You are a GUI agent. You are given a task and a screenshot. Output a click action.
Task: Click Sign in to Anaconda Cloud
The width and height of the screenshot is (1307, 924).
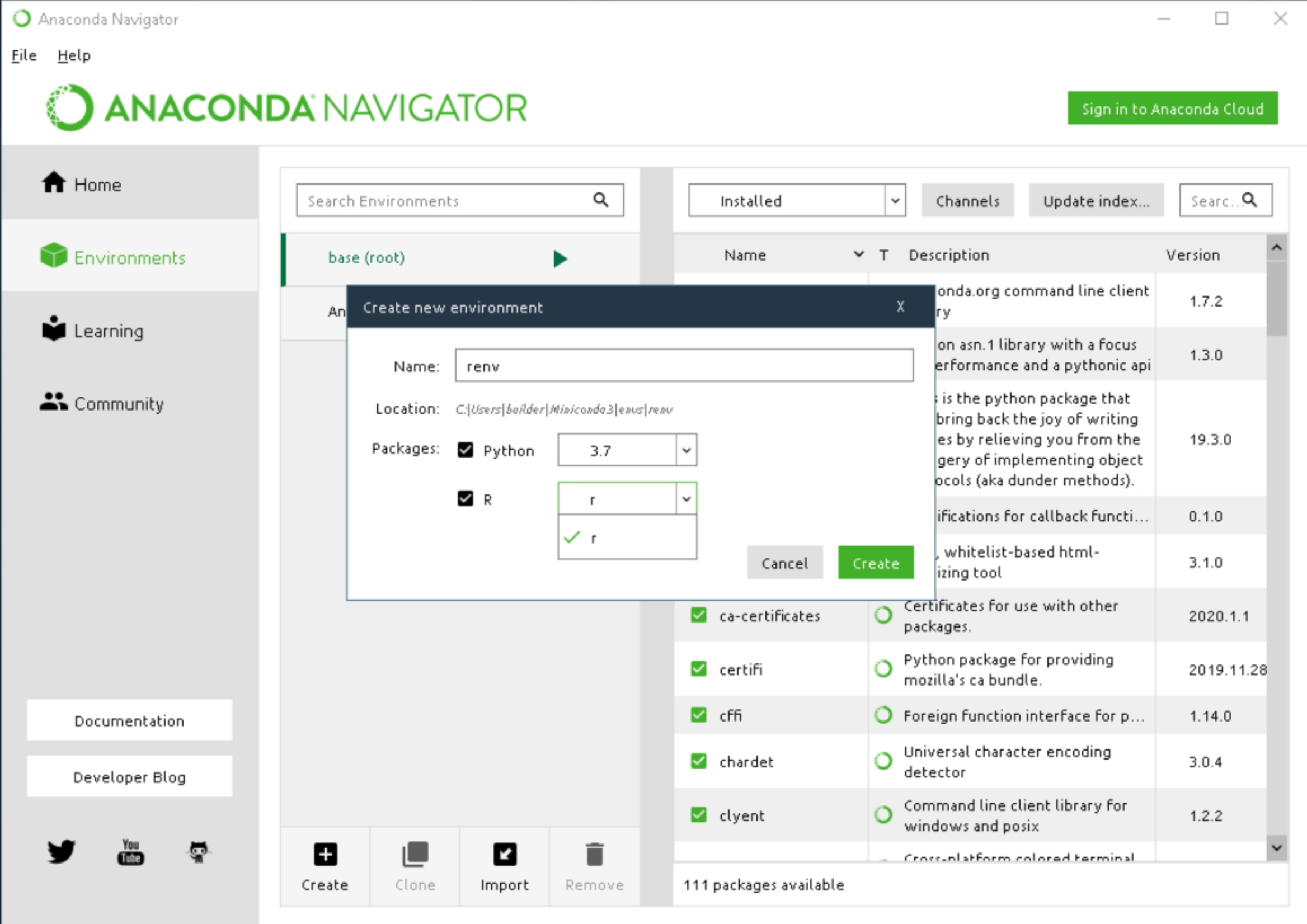pyautogui.click(x=1172, y=108)
